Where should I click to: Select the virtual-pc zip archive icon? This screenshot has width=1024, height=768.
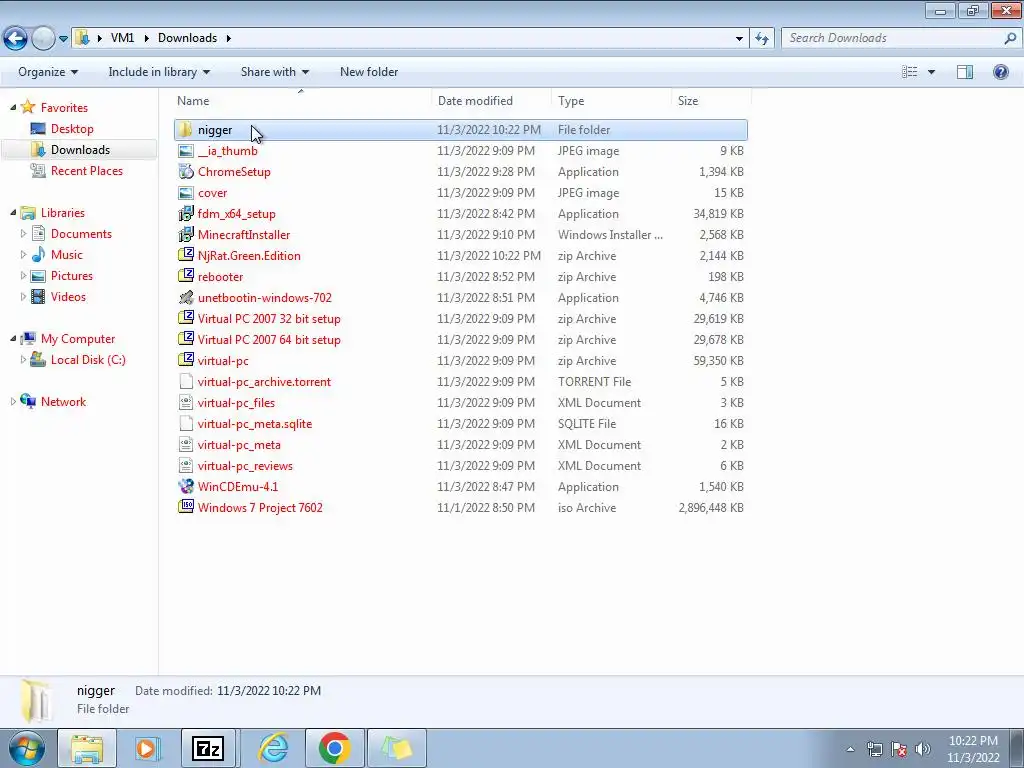(186, 360)
